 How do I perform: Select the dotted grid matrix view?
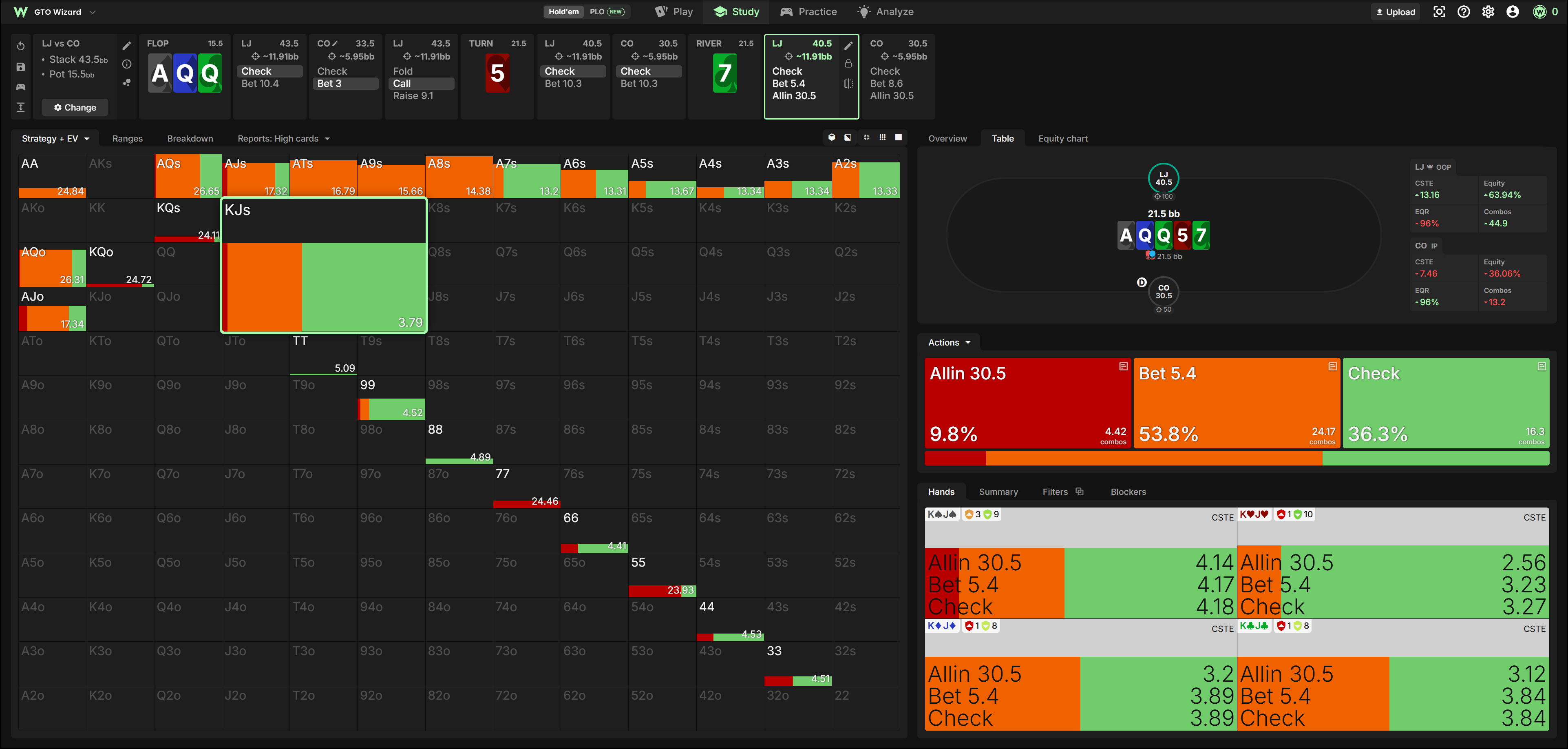(883, 137)
